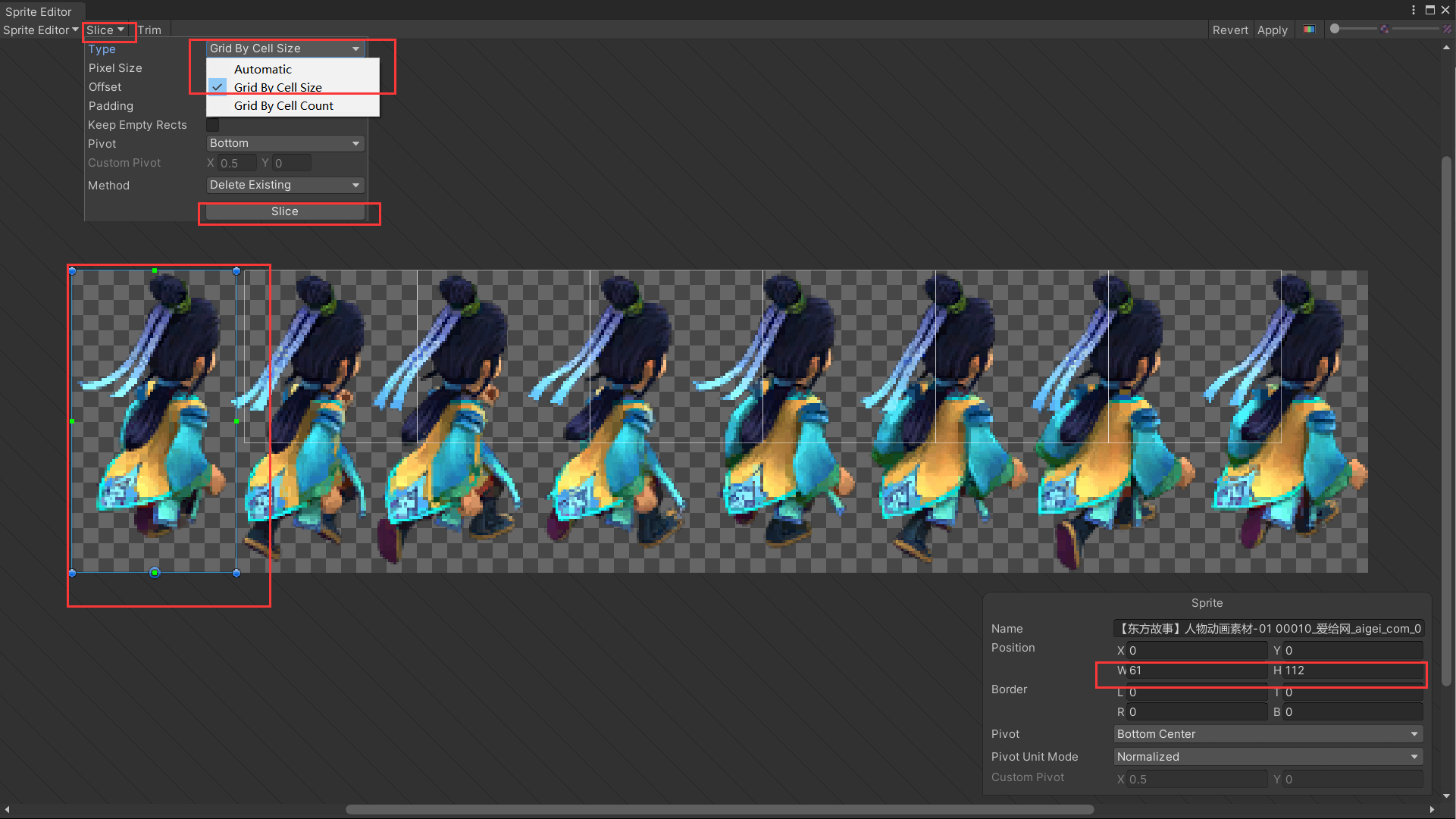The height and width of the screenshot is (819, 1456).
Task: Click the high-resolution mip level icon at far right
Action: pyautogui.click(x=1447, y=30)
